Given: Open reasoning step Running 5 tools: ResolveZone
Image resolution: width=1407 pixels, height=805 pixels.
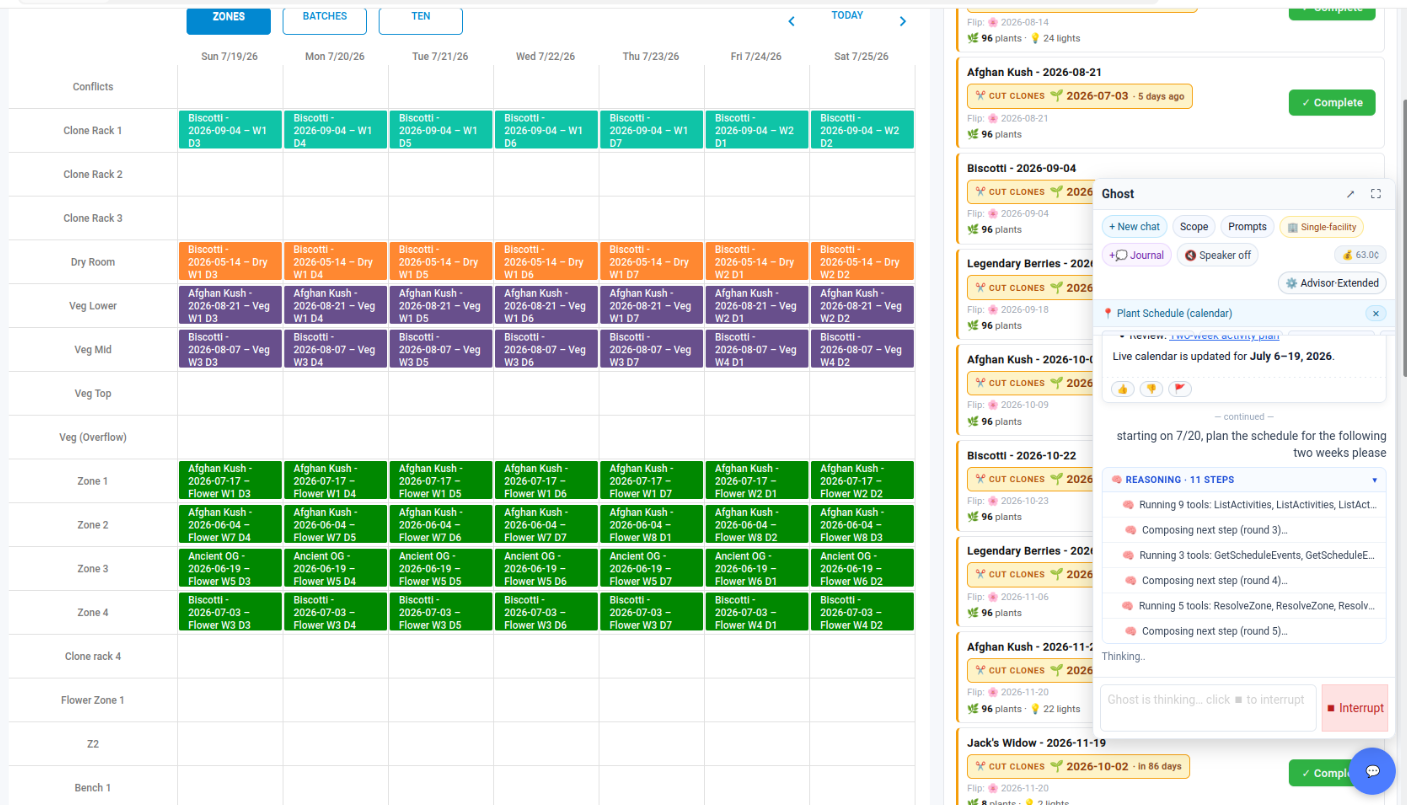Looking at the screenshot, I should tap(1244, 606).
